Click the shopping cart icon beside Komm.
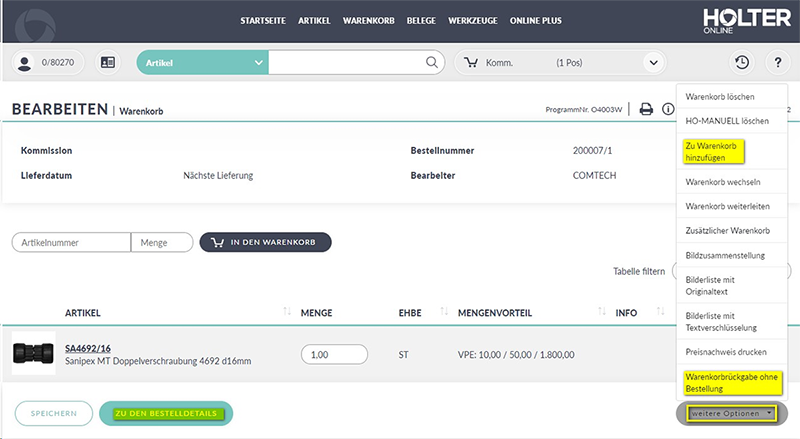 point(470,62)
